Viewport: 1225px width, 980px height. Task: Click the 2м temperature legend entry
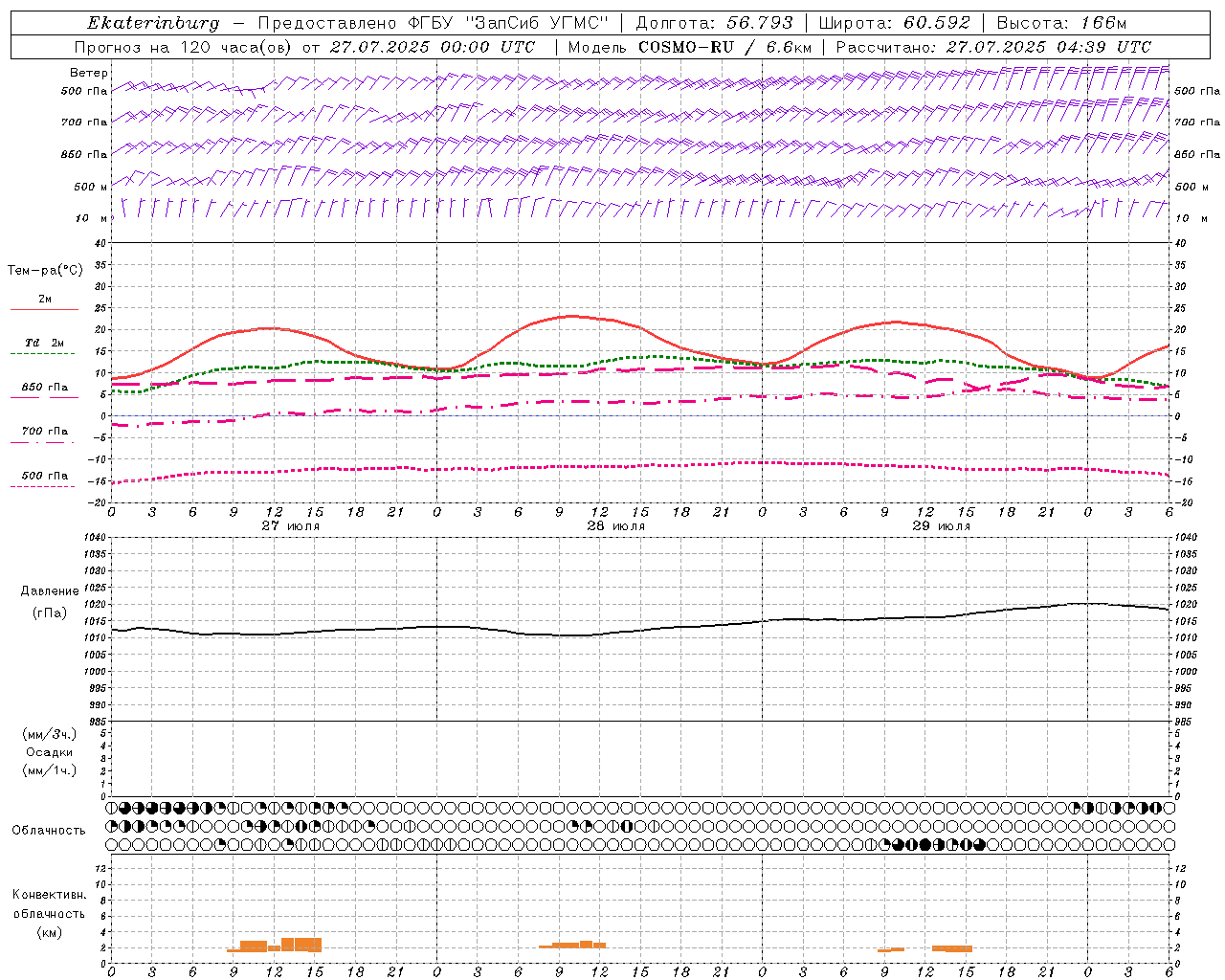coord(45,300)
